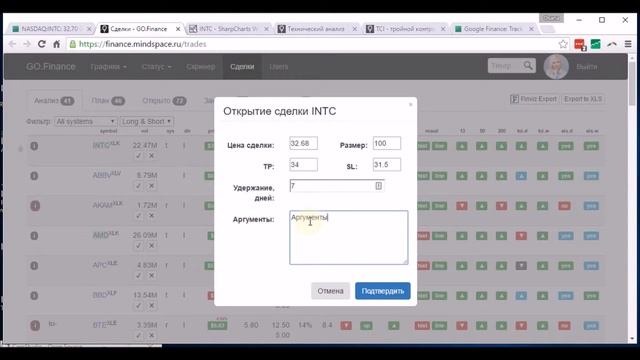
Task: Switch to the TCI browser tab
Action: click(405, 29)
